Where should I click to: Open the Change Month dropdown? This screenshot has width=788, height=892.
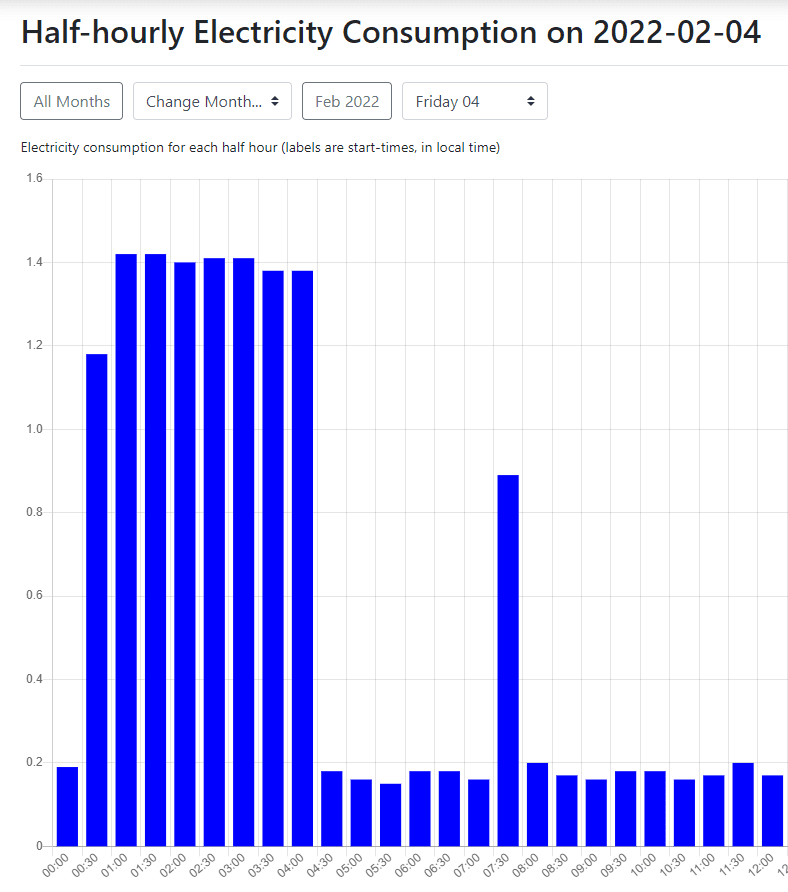pyautogui.click(x=212, y=101)
